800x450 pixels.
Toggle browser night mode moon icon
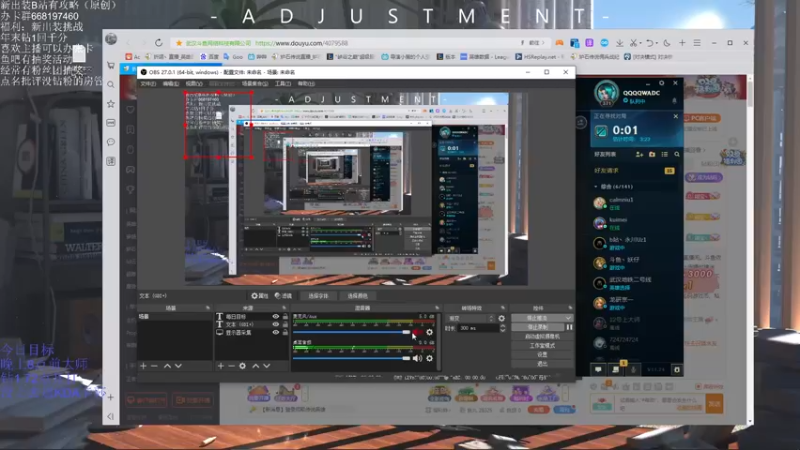[x=667, y=43]
